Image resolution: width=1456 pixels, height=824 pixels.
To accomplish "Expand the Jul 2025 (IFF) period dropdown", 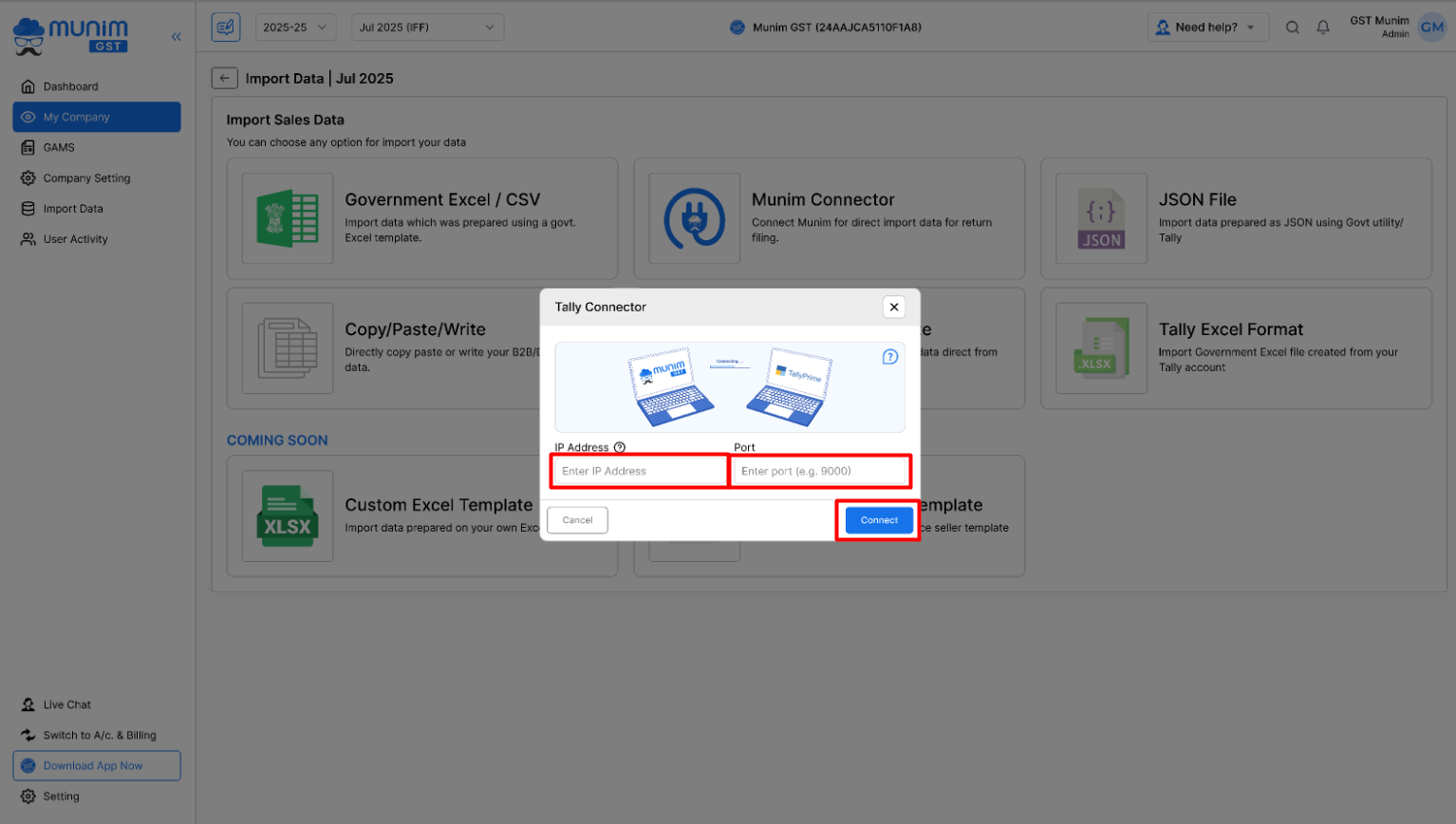I will click(427, 28).
